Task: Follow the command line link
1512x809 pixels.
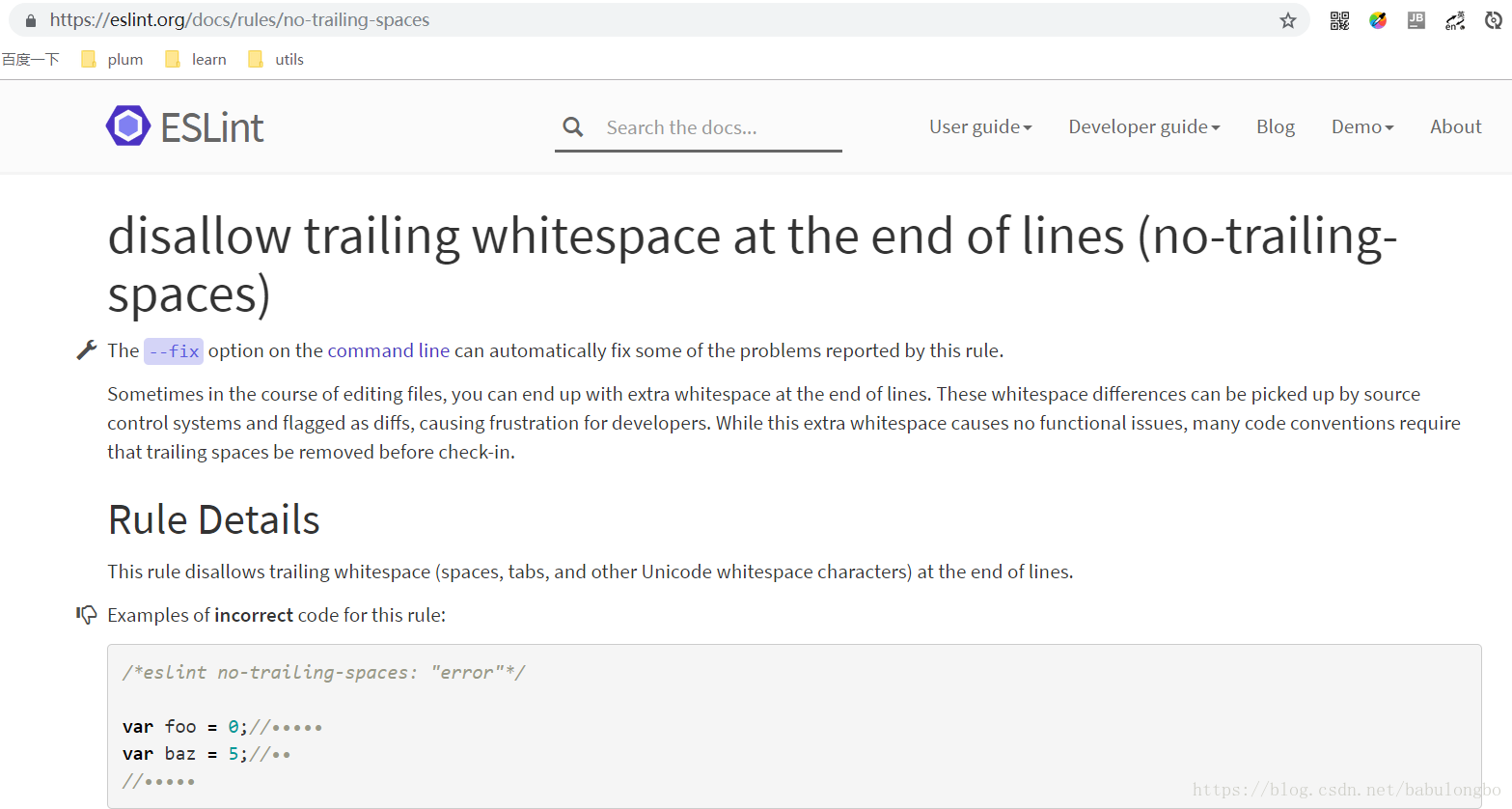Action: (x=389, y=350)
